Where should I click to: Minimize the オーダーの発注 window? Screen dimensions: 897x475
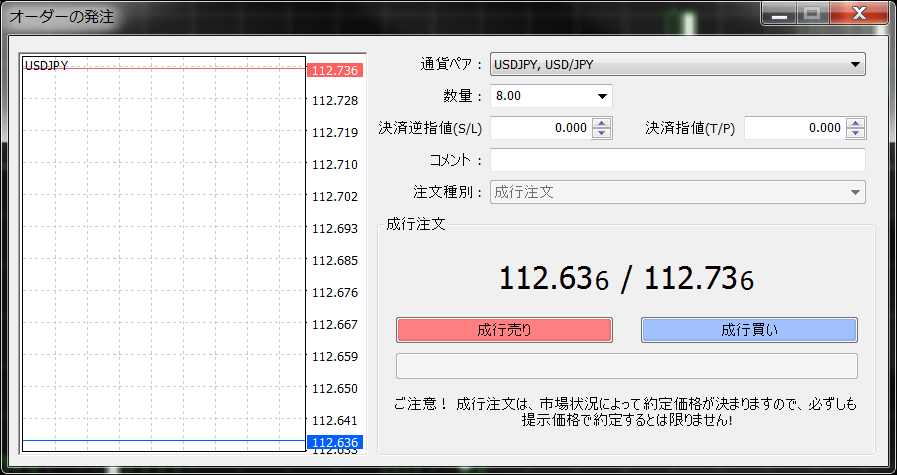779,14
